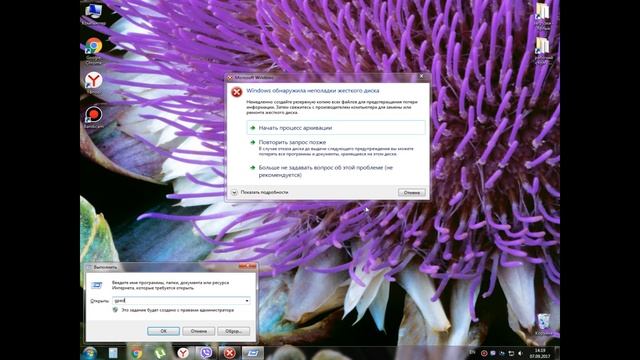Screen dimensions: 640x360
Task: Choose 'Начать процесс архивации' option
Action: 336,128
